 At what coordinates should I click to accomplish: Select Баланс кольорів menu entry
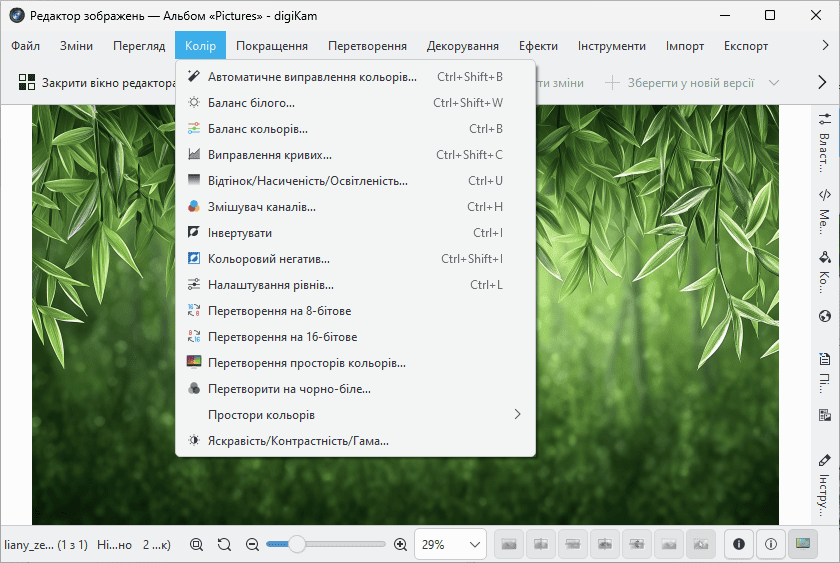coord(355,129)
